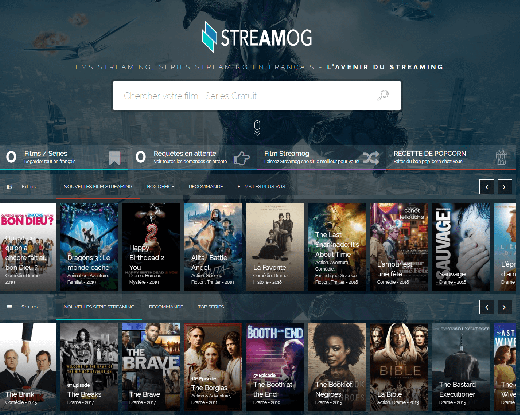Image resolution: width=520 pixels, height=415 pixels.
Task: Click the magnifier icon in search box
Action: (x=383, y=95)
